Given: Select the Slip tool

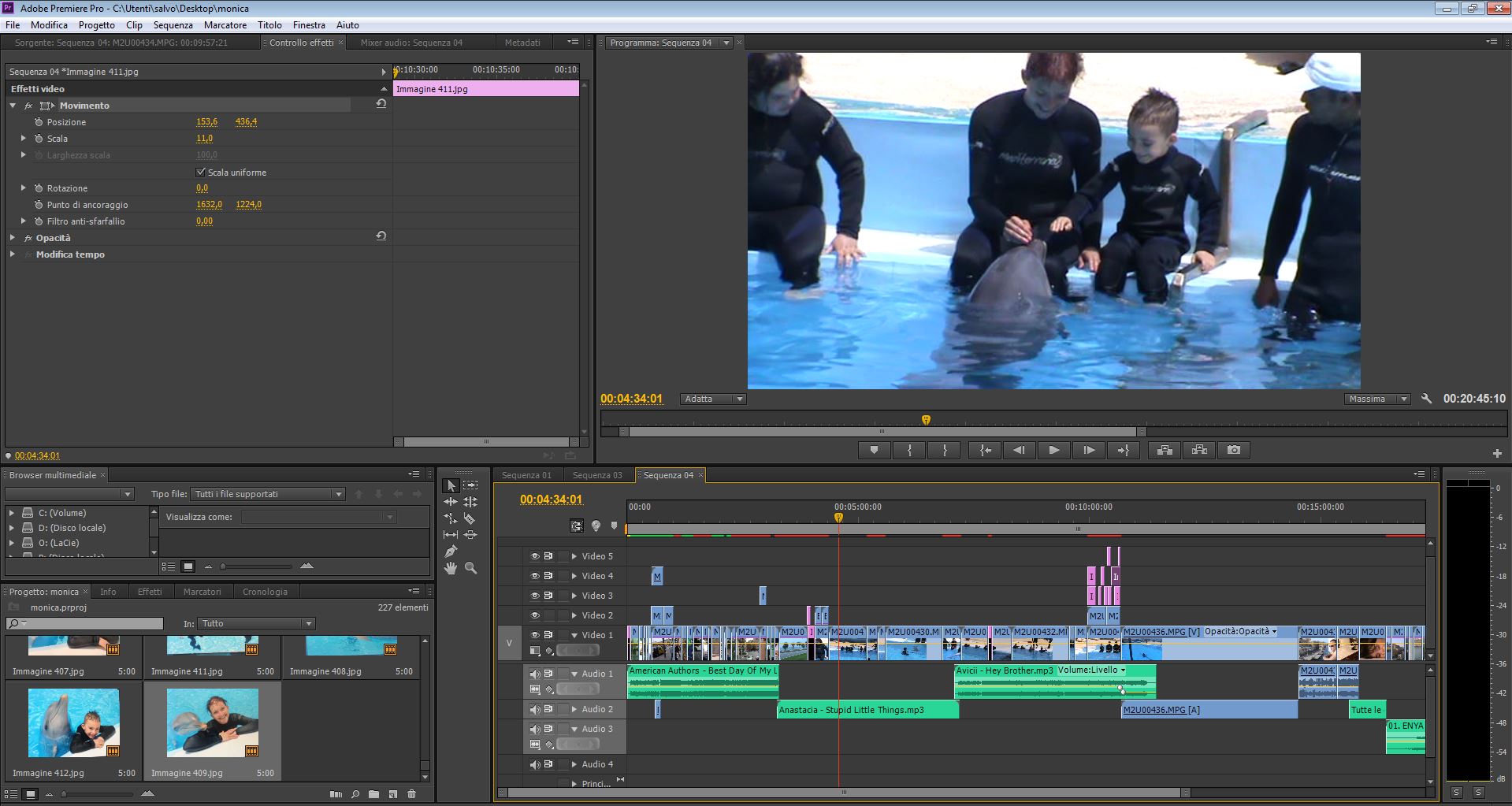Looking at the screenshot, I should (x=451, y=535).
